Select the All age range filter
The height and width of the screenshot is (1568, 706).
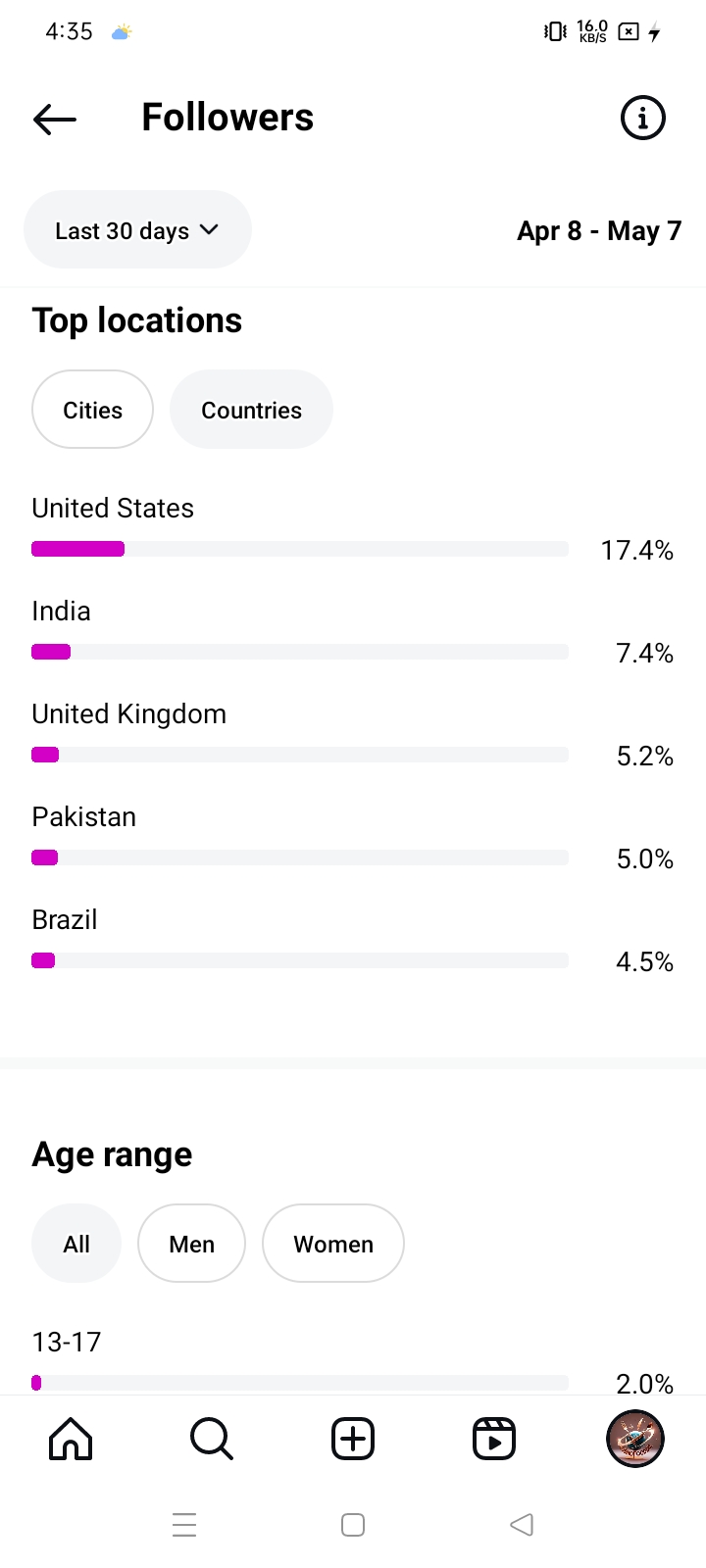click(x=76, y=1244)
